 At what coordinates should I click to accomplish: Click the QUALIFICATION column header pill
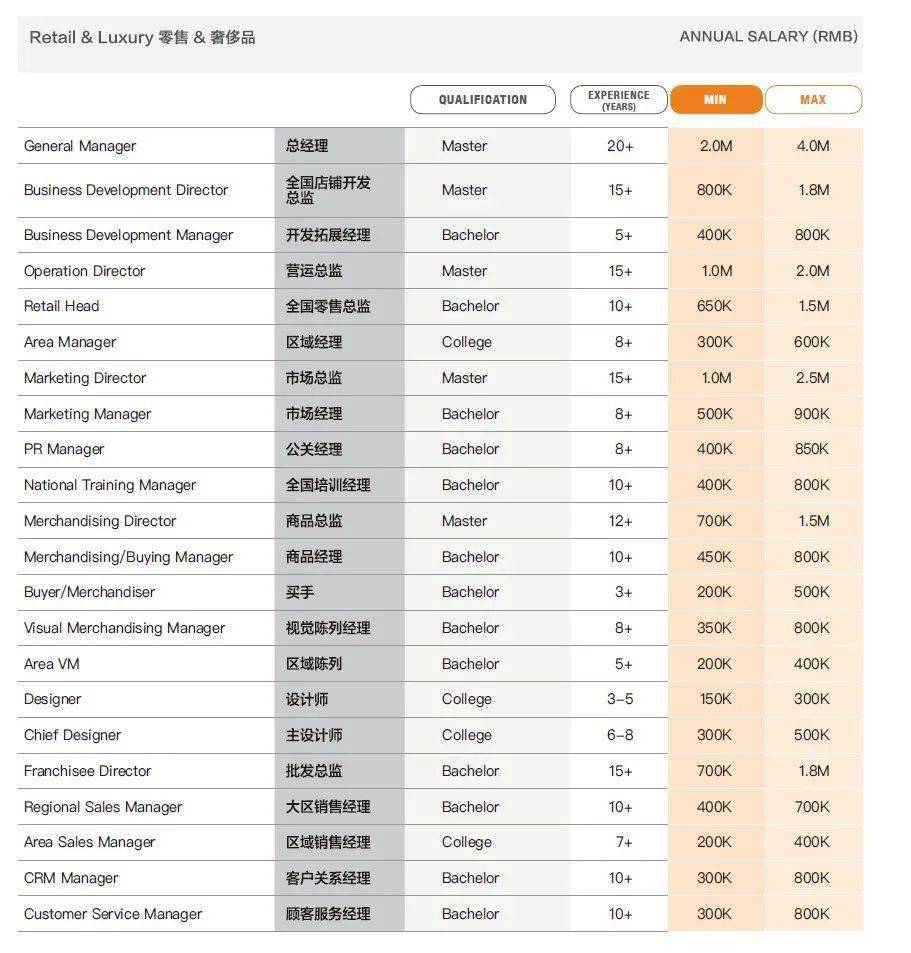(x=482, y=100)
